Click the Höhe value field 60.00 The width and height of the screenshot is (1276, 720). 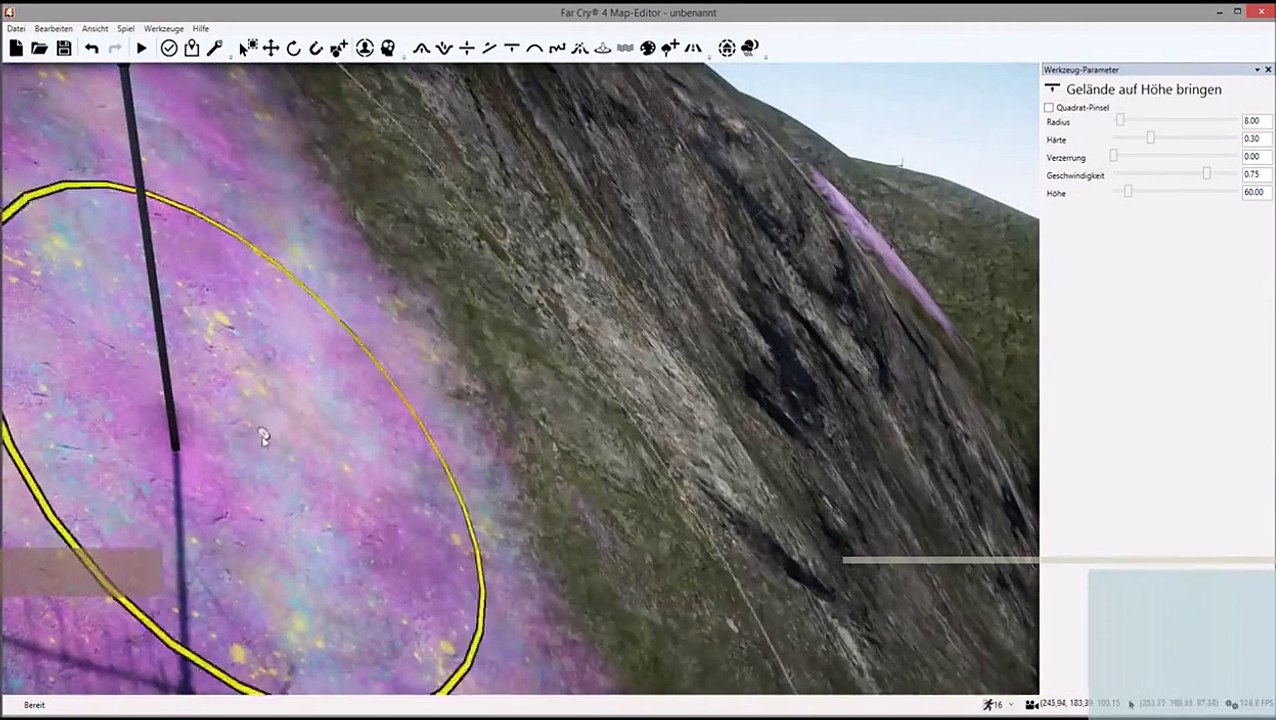(x=1256, y=192)
